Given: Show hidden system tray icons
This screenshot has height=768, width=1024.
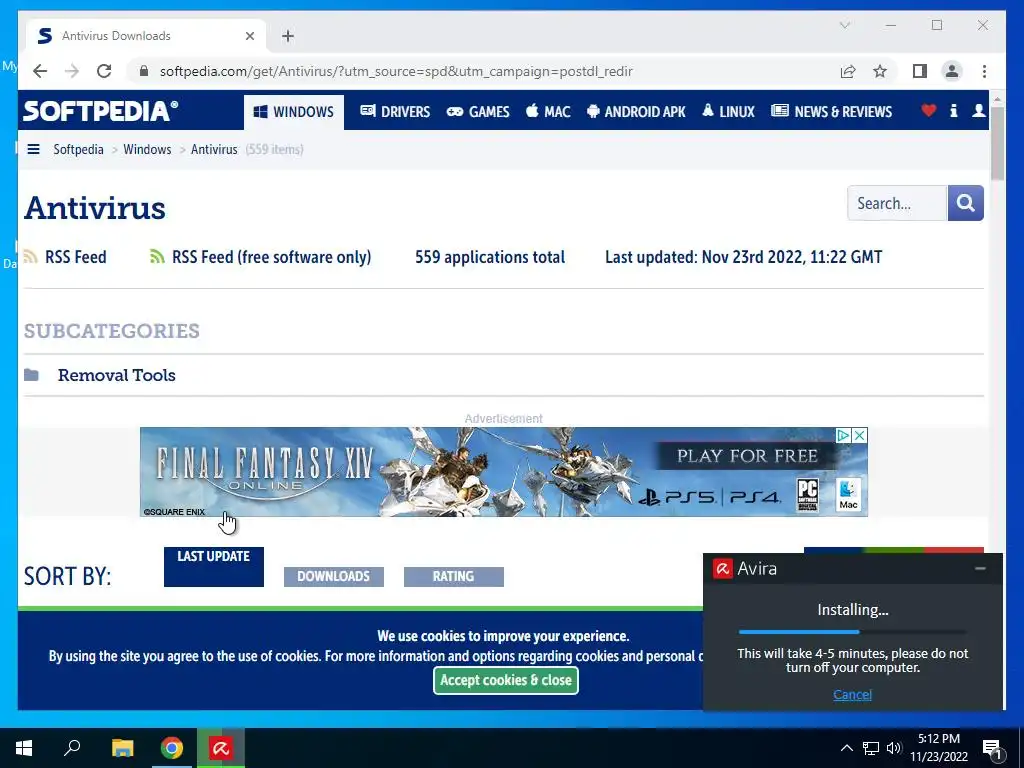Looking at the screenshot, I should [x=846, y=748].
